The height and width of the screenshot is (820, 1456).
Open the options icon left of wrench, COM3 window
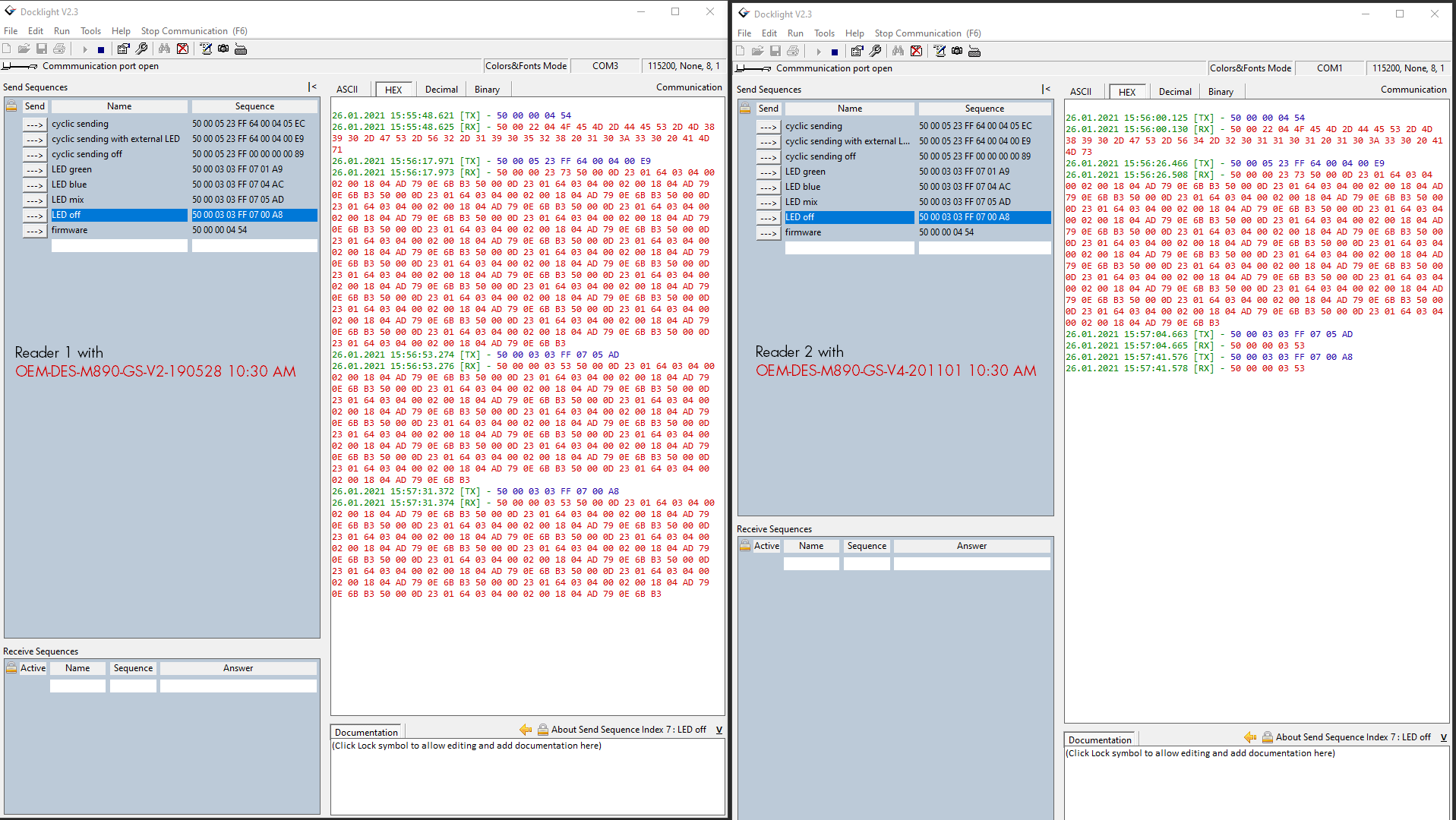[123, 49]
